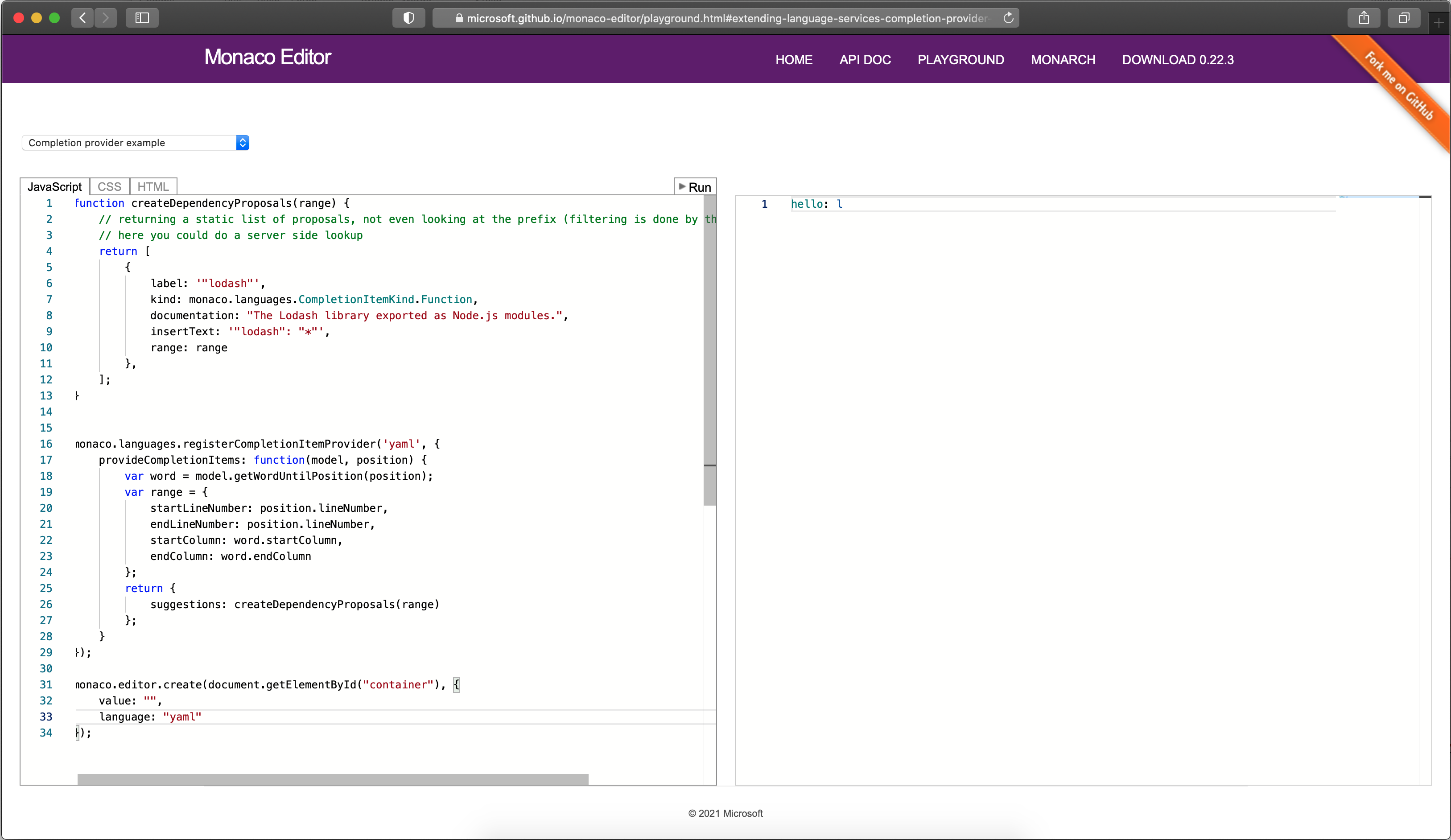Click the 'documentation:' string on line 8
The image size is (1451, 840).
[405, 315]
